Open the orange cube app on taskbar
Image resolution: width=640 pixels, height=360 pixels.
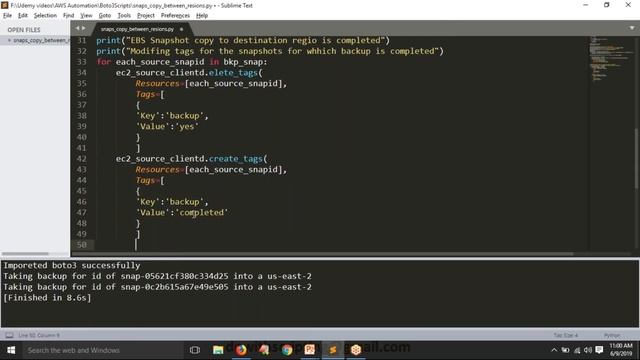pyautogui.click(x=356, y=350)
